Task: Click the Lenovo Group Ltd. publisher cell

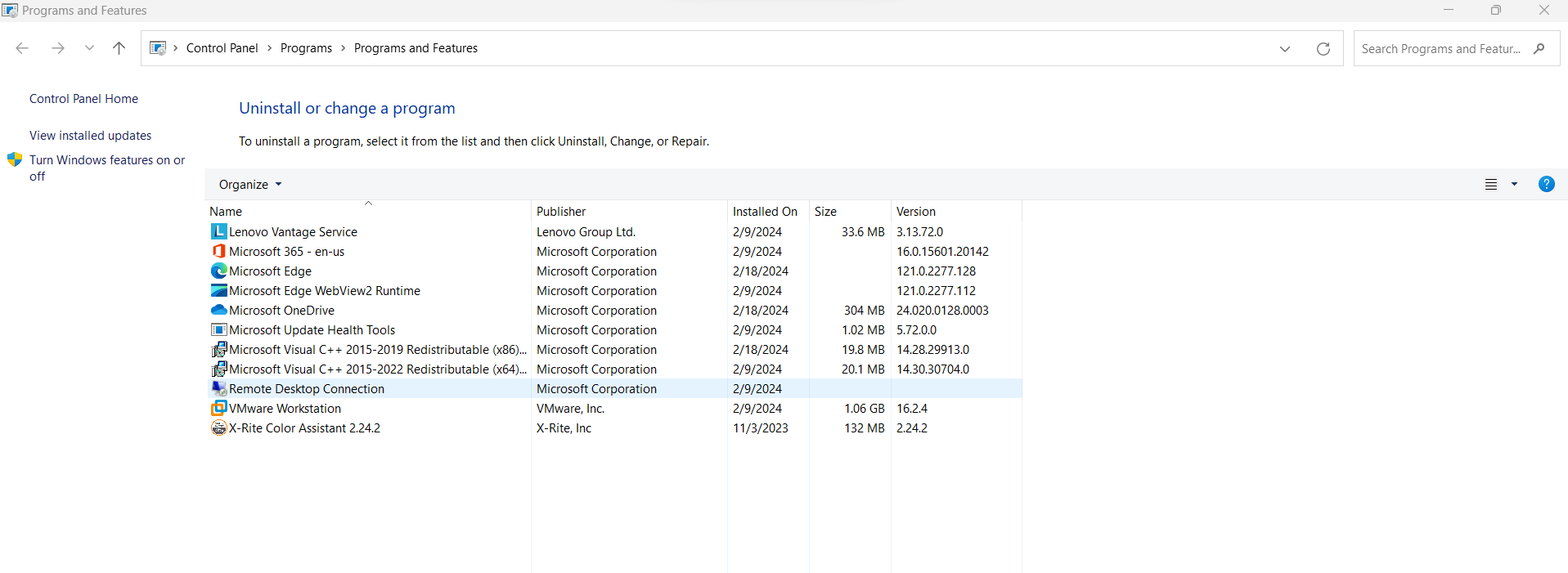Action: click(x=586, y=232)
